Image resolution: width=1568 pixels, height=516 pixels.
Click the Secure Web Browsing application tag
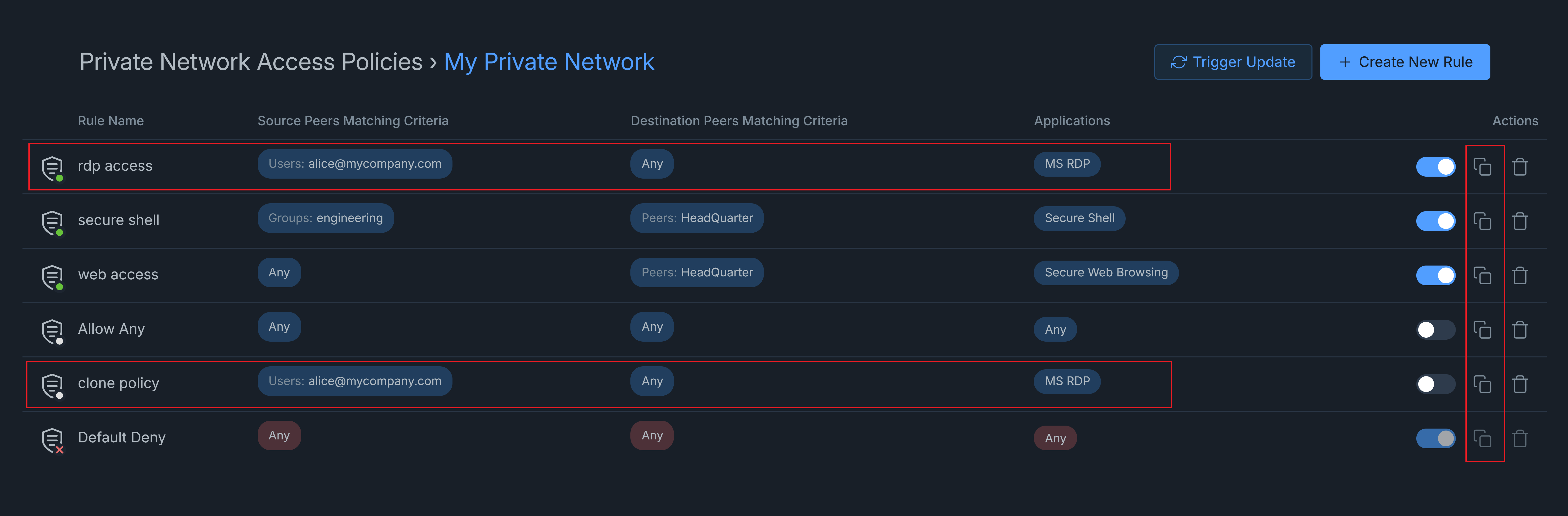1105,273
